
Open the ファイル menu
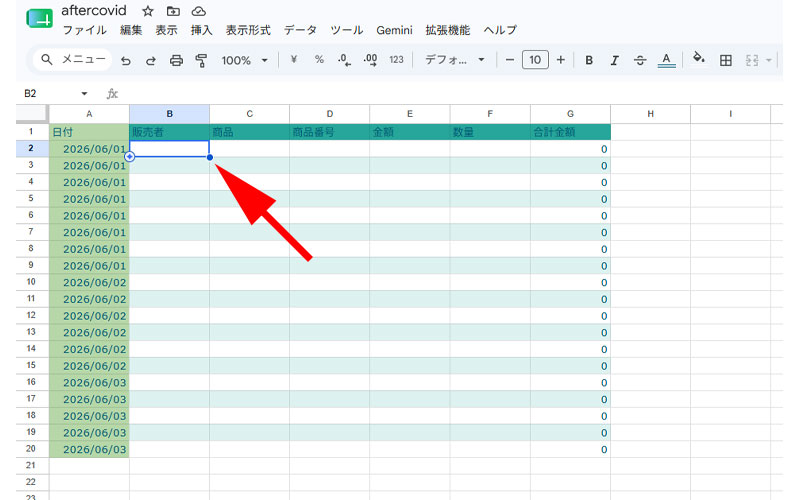tap(85, 31)
